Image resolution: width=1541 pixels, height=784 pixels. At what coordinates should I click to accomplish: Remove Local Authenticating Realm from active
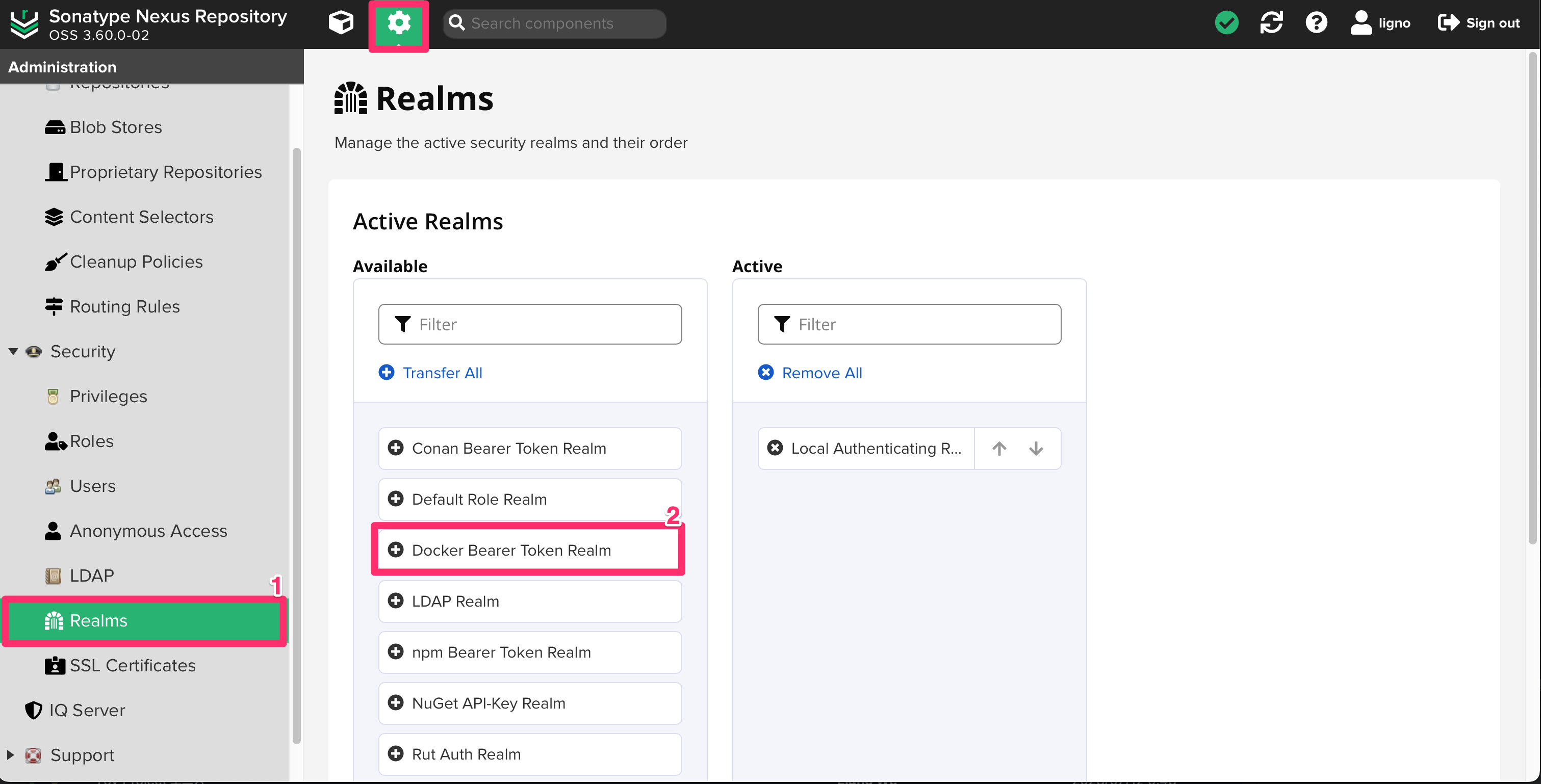click(775, 448)
